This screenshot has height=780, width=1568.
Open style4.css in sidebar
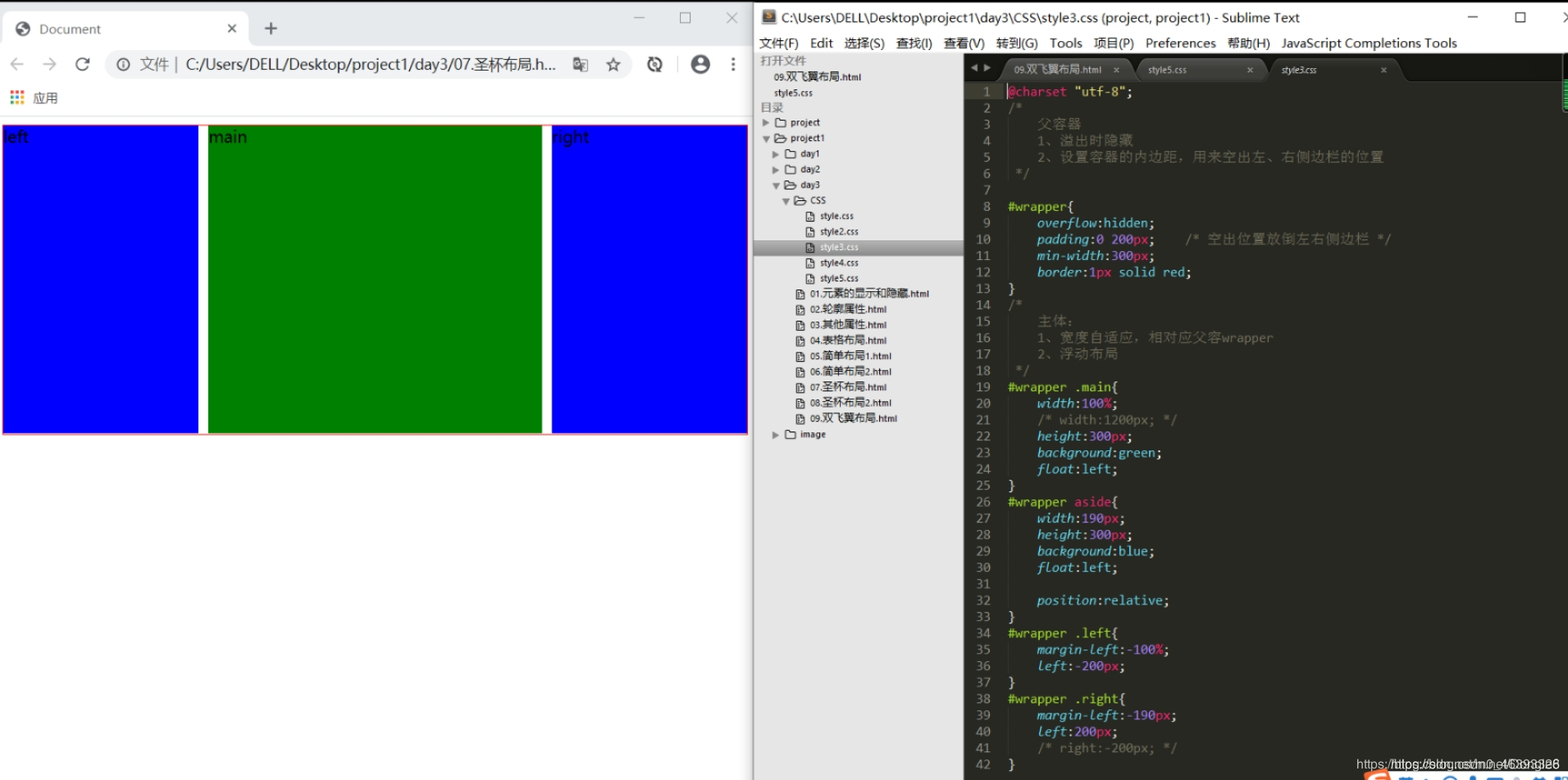(839, 262)
